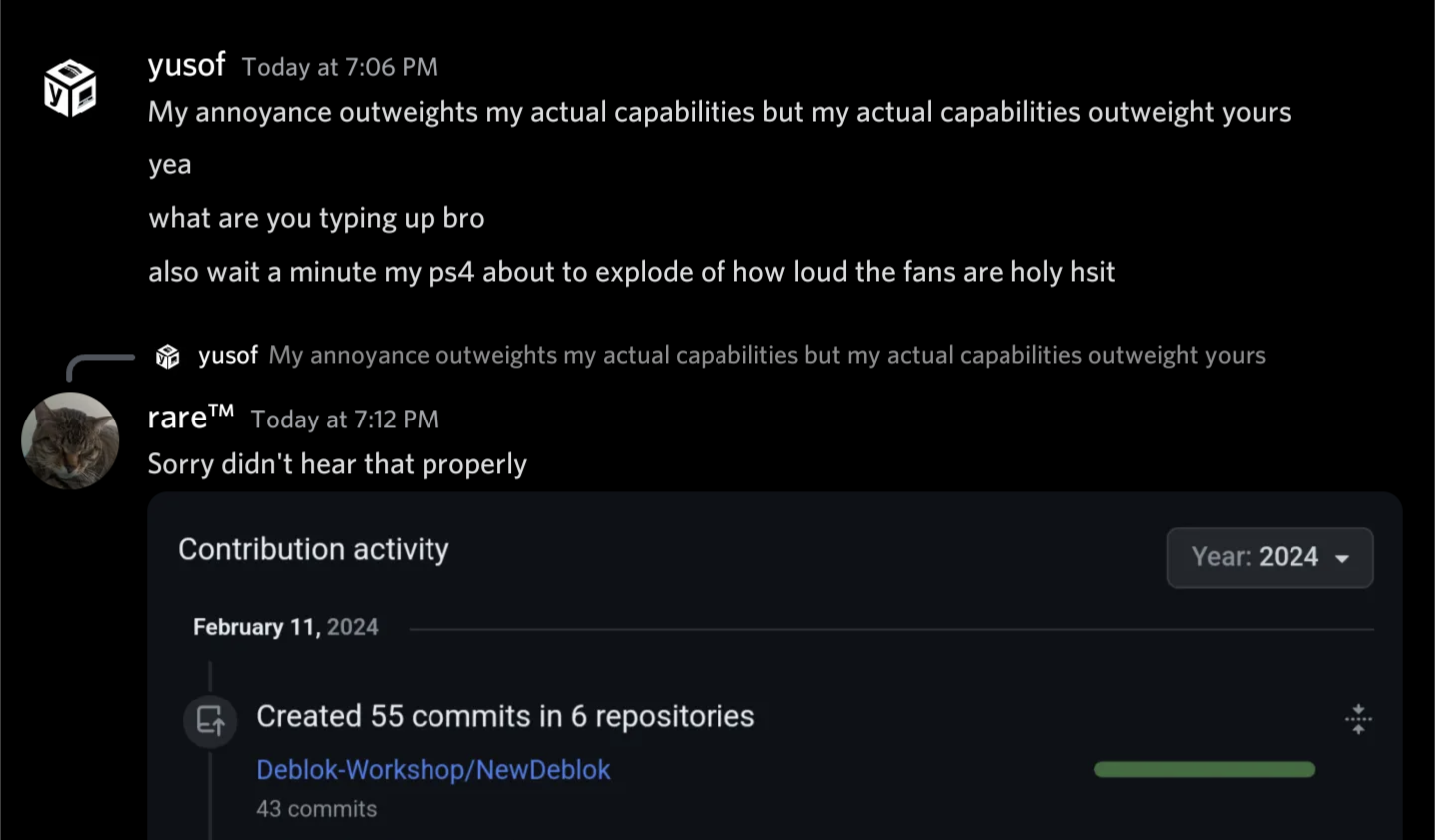
Task: Jump to the replied yusof message preview
Action: tap(766, 356)
